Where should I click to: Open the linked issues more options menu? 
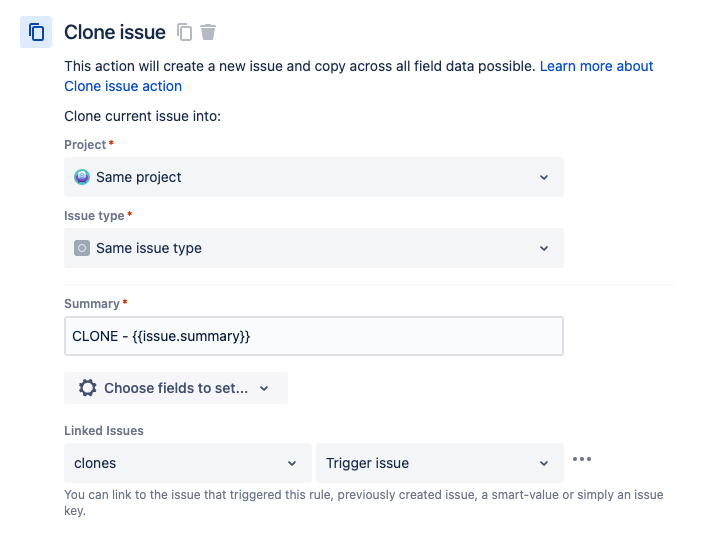(582, 459)
